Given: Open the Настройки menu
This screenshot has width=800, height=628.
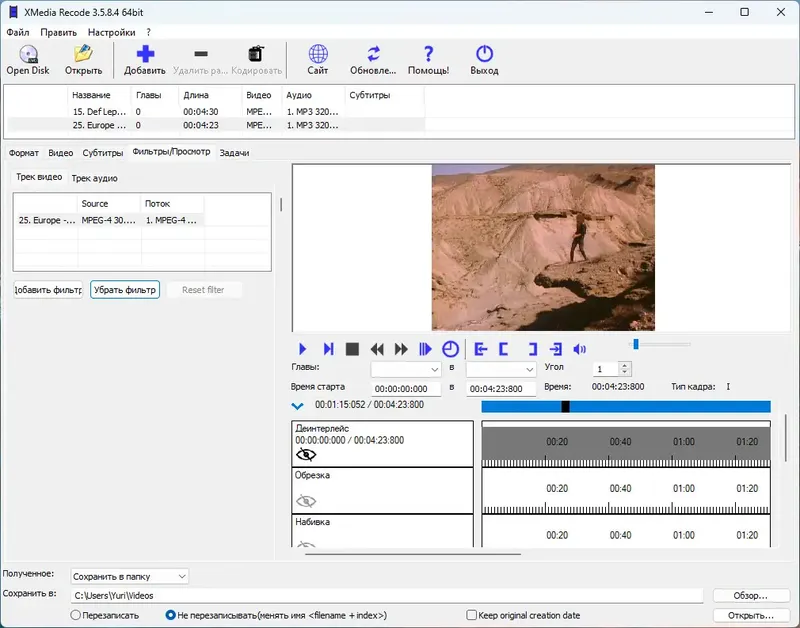Looking at the screenshot, I should [x=110, y=32].
